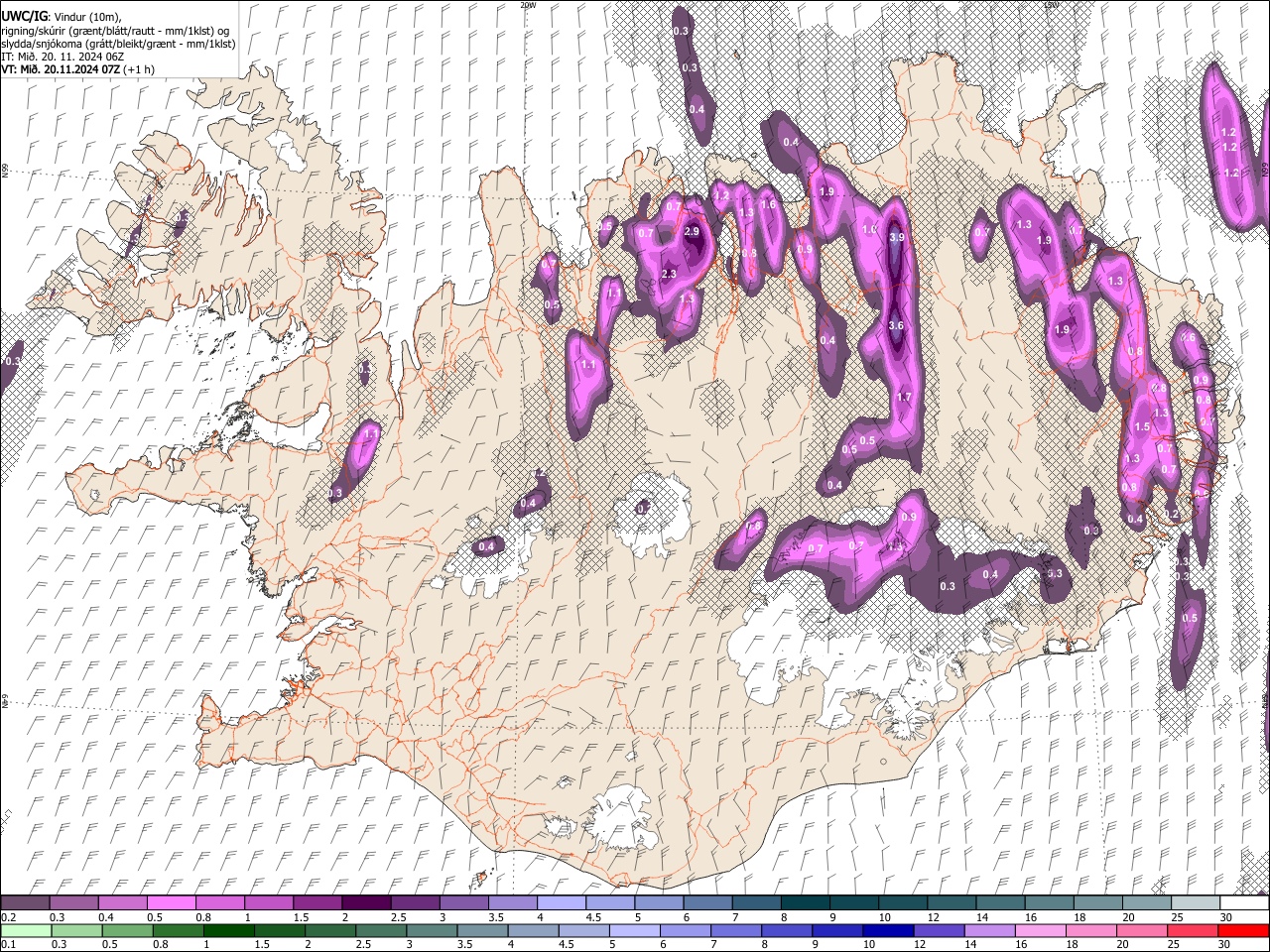Click the 3.9 precipitation value on the map
Image resolution: width=1270 pixels, height=952 pixels.
pyautogui.click(x=897, y=238)
